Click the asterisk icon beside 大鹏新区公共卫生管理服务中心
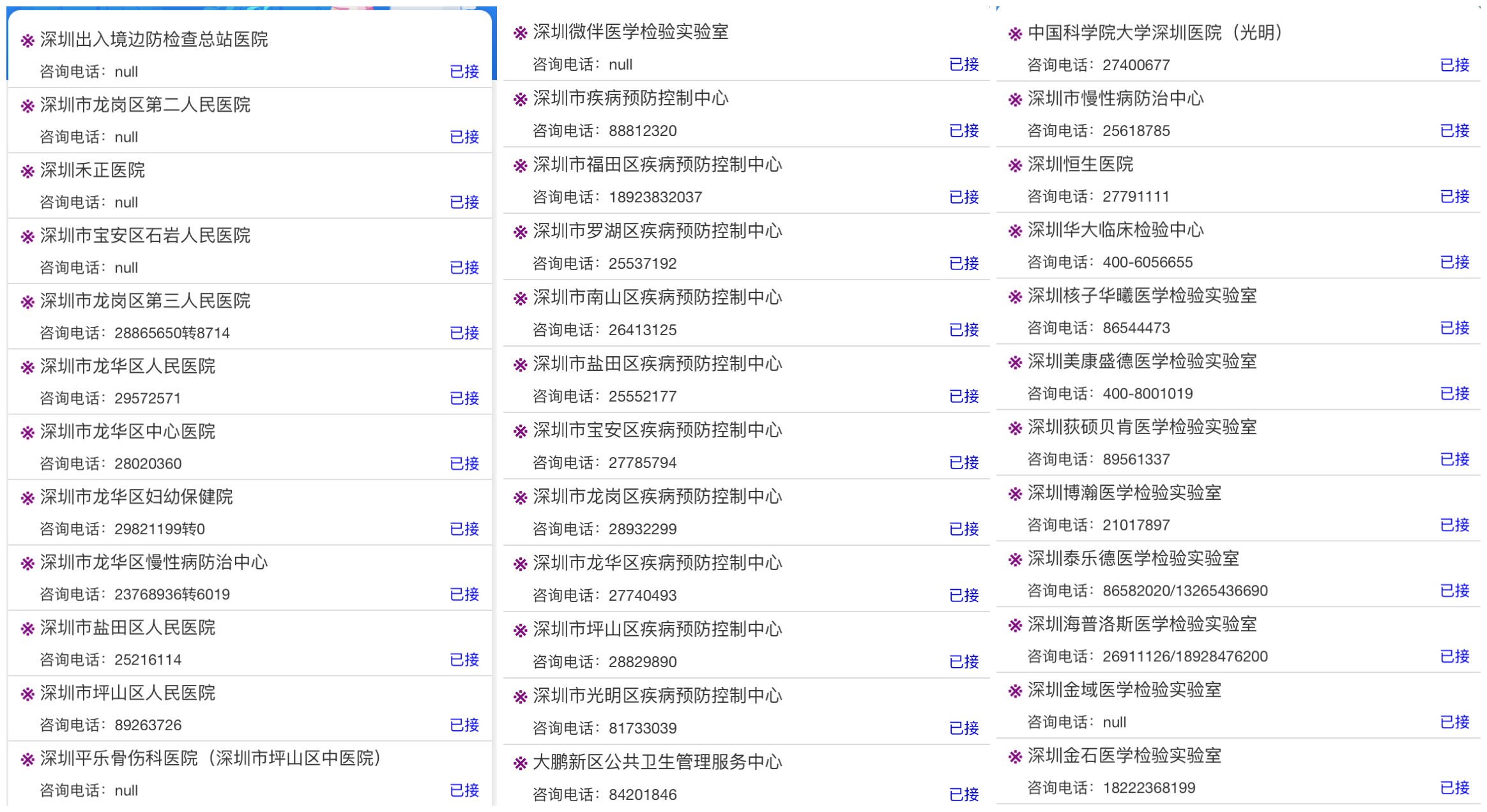The height and width of the screenshot is (812, 1487). pos(521,763)
